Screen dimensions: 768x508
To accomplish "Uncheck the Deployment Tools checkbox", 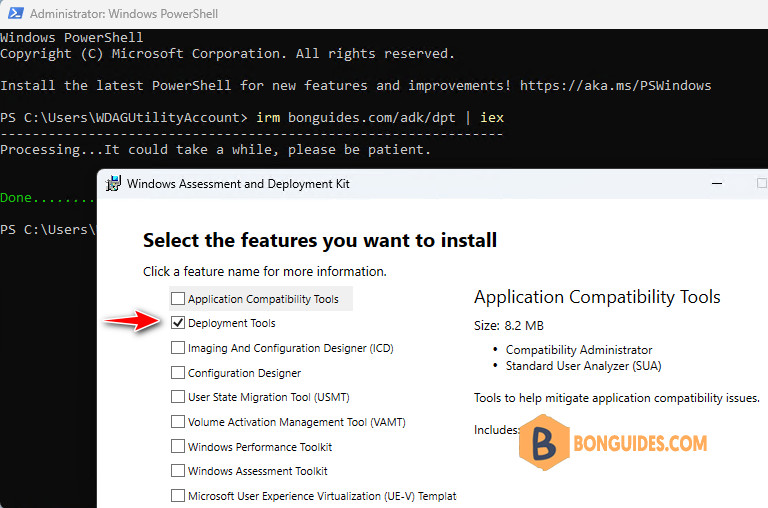I will pyautogui.click(x=178, y=323).
